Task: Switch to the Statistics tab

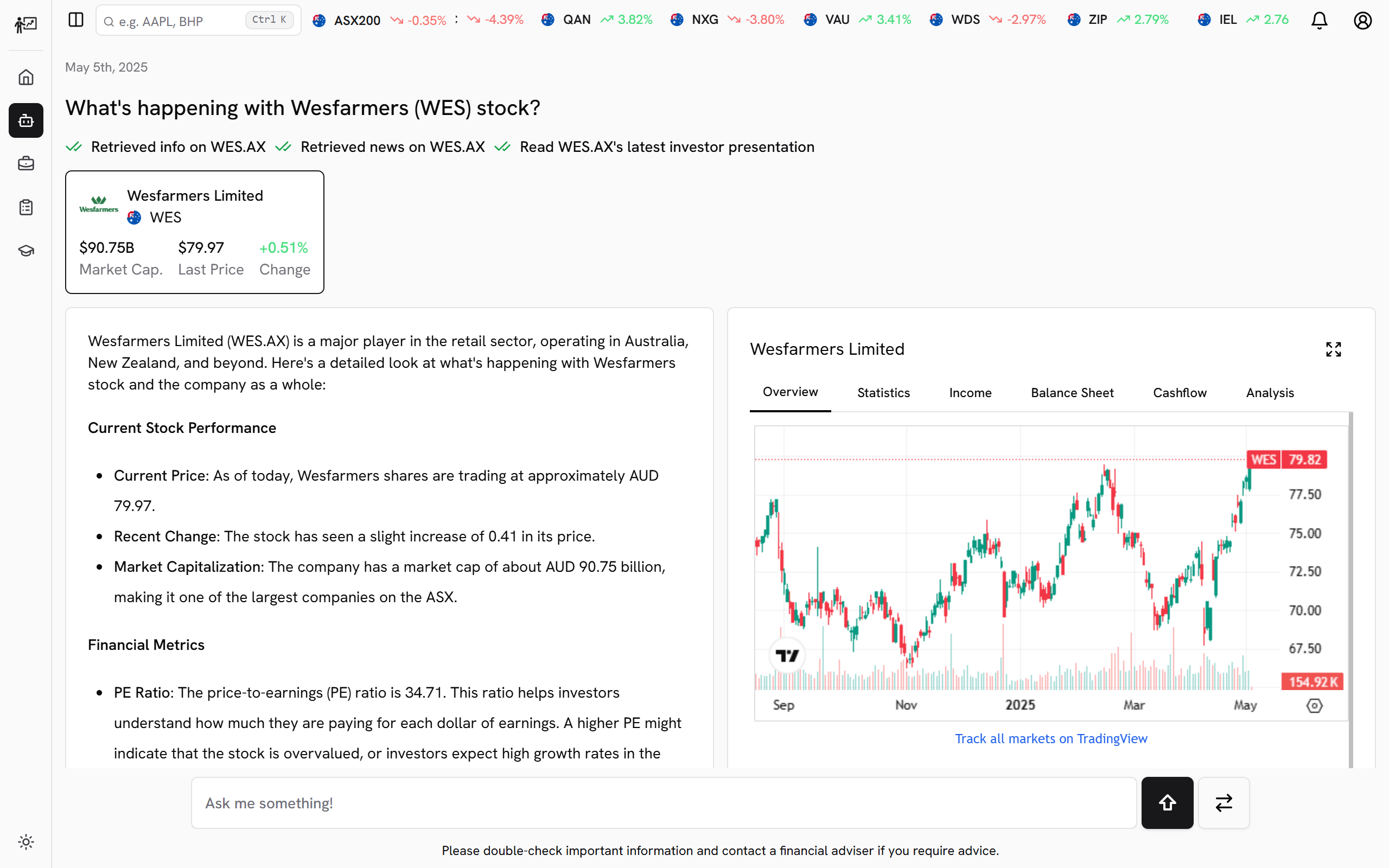Action: coord(883,393)
